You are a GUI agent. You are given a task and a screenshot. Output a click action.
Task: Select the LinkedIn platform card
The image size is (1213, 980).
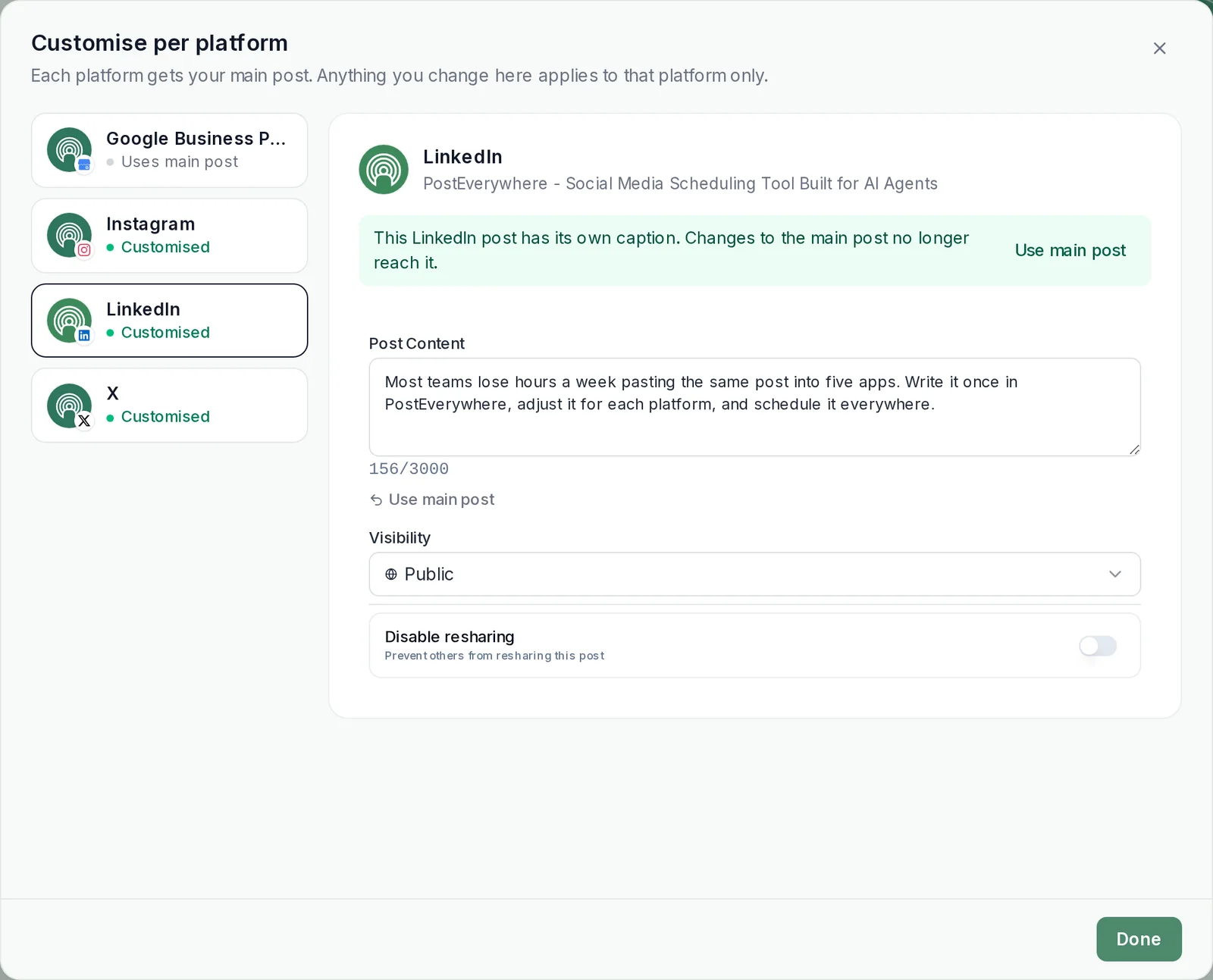(169, 321)
